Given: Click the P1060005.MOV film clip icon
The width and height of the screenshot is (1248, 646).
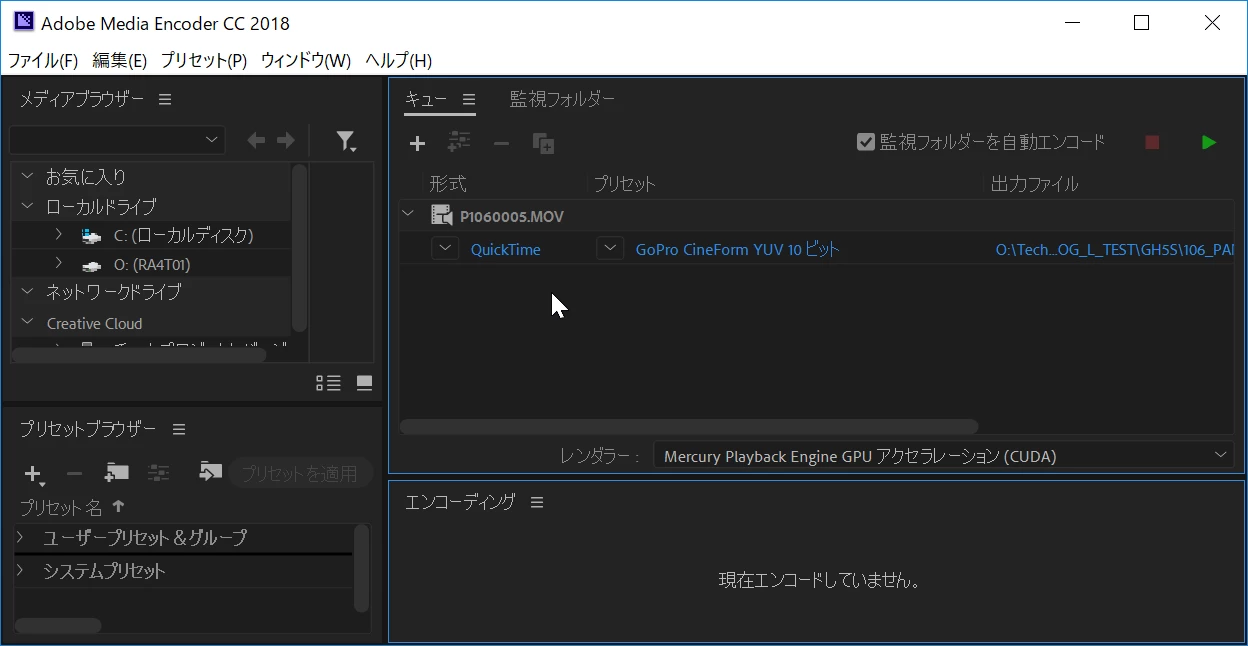Looking at the screenshot, I should click(x=441, y=215).
